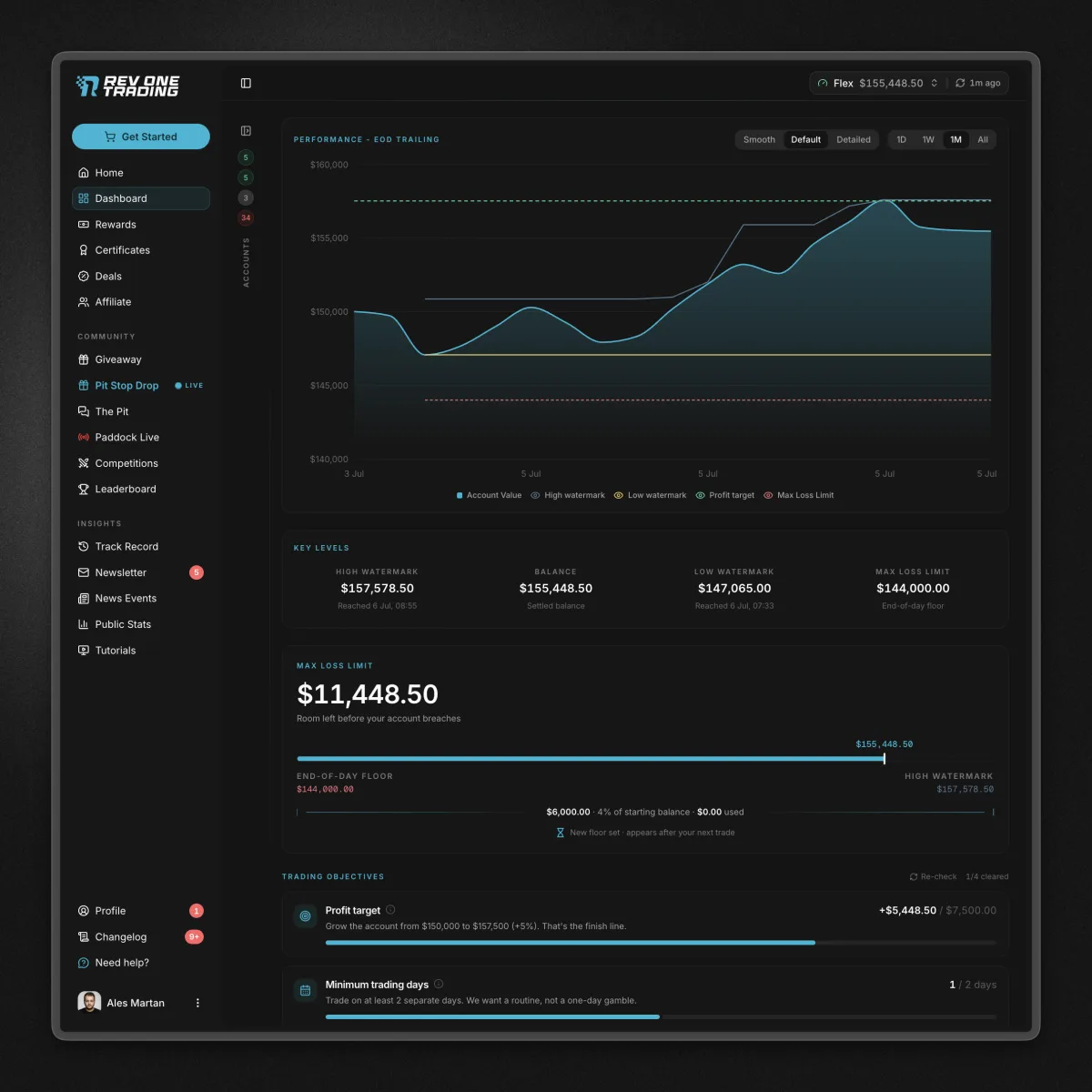Refresh data via 1m ago button
This screenshot has width=1092, height=1092.
tap(977, 83)
